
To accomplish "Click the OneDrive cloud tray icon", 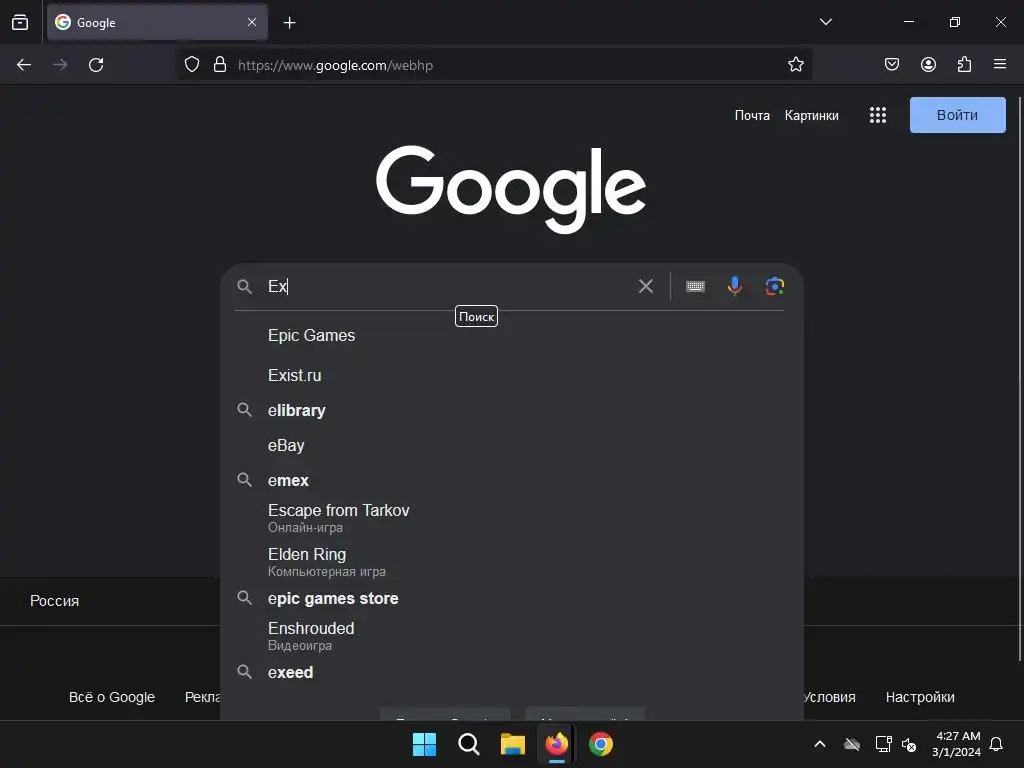I will (852, 744).
